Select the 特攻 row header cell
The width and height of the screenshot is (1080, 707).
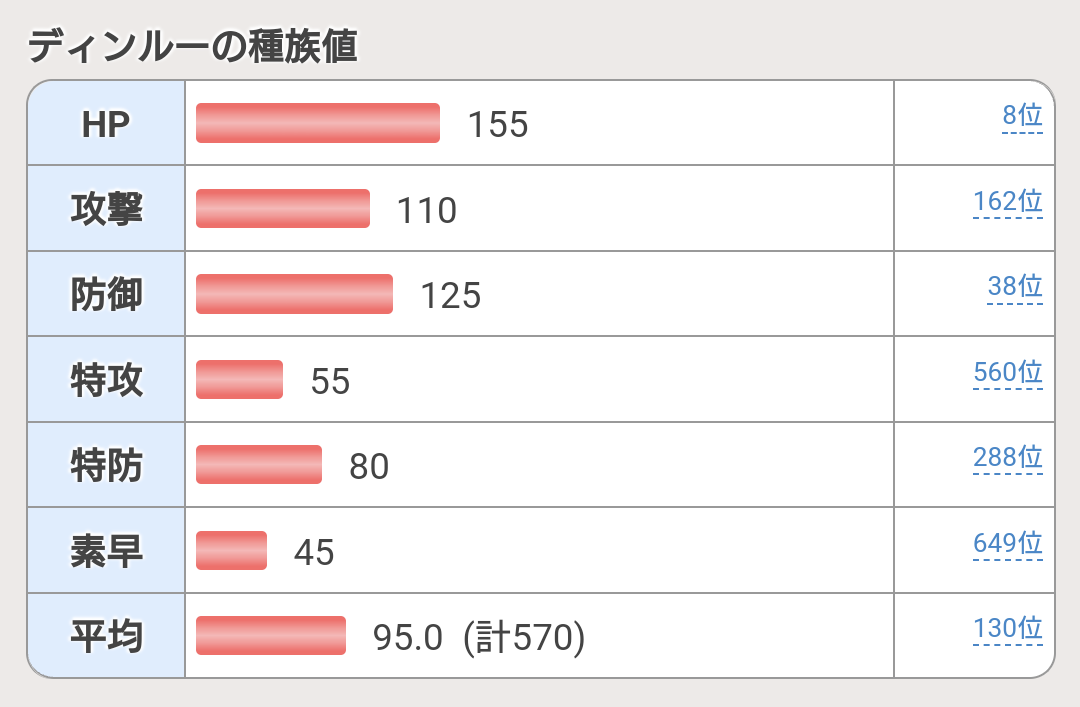106,379
